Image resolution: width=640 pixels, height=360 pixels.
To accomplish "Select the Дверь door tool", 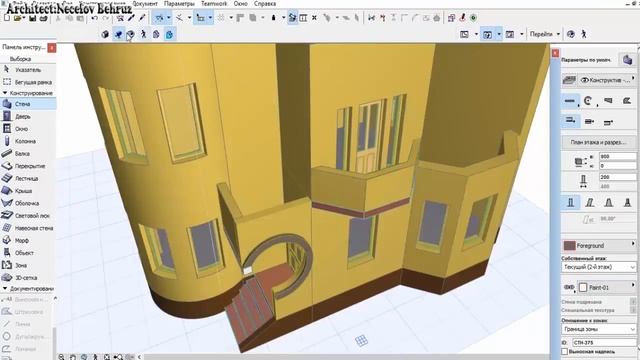I will pyautogui.click(x=28, y=116).
